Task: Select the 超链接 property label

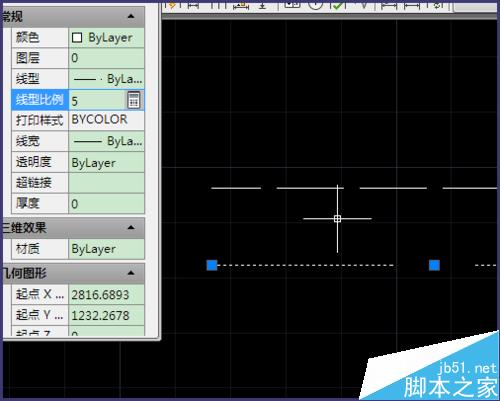Action: click(40, 183)
